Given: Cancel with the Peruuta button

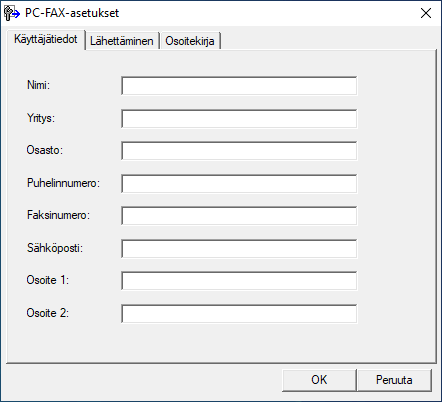Looking at the screenshot, I should click(394, 380).
